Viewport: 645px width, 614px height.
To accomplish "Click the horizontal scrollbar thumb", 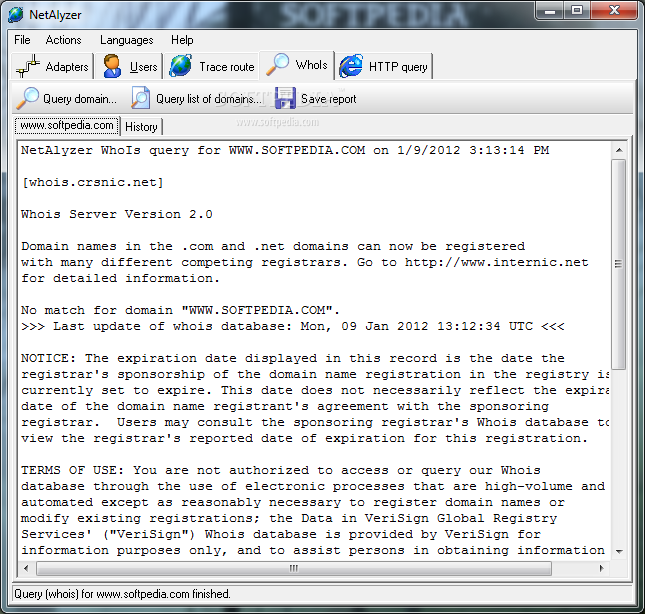I will [x=294, y=568].
